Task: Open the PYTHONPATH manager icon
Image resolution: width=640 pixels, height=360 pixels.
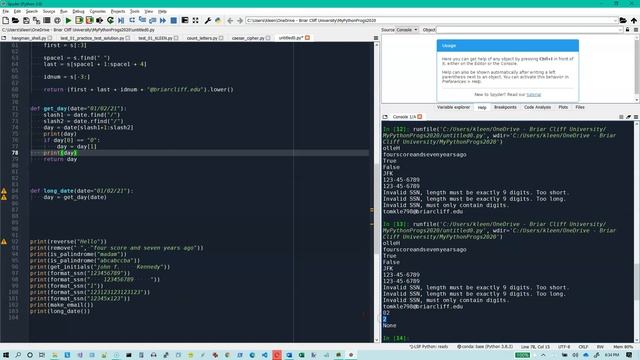Action: [218, 20]
